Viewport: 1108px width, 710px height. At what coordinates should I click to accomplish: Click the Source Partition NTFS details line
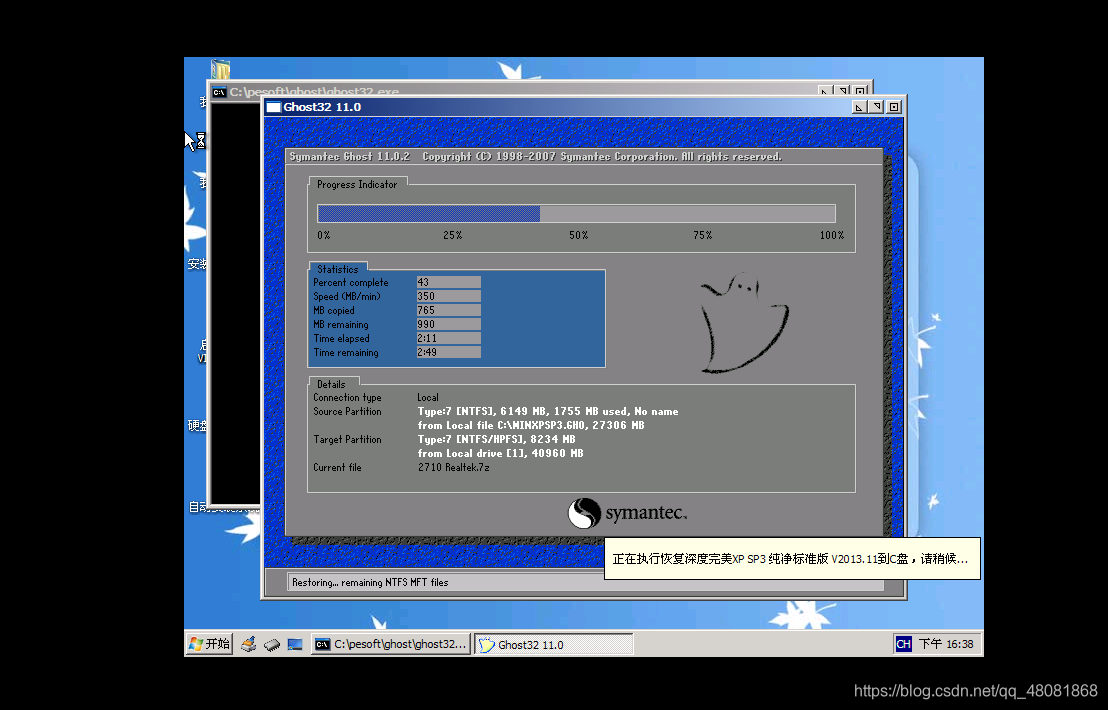pos(548,411)
